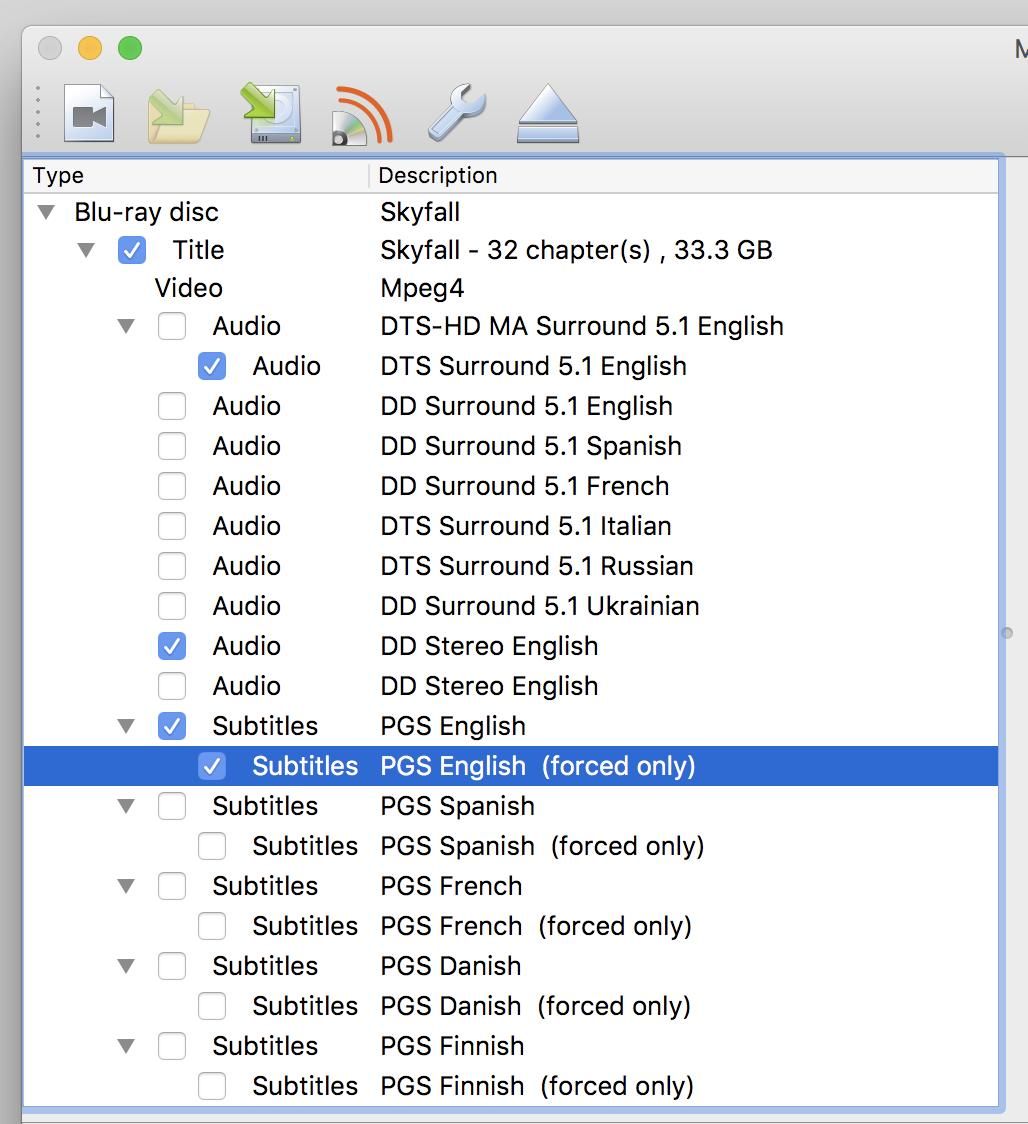
Task: Collapse the DTS-HD MA audio track arrow
Action: [x=126, y=327]
